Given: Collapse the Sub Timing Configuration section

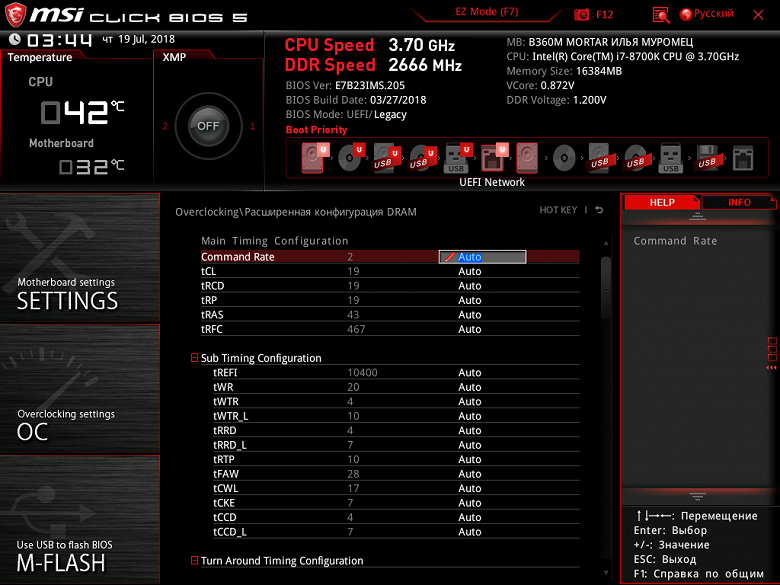Looking at the screenshot, I should 195,358.
